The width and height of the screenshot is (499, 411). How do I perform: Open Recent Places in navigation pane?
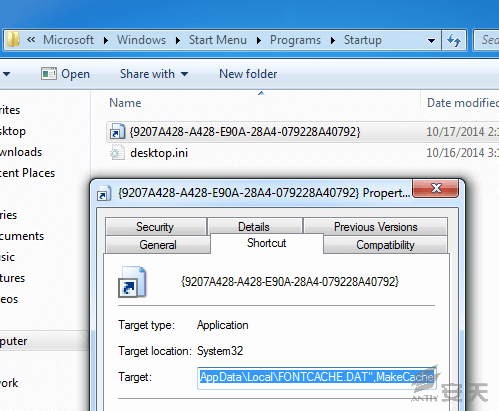point(27,173)
